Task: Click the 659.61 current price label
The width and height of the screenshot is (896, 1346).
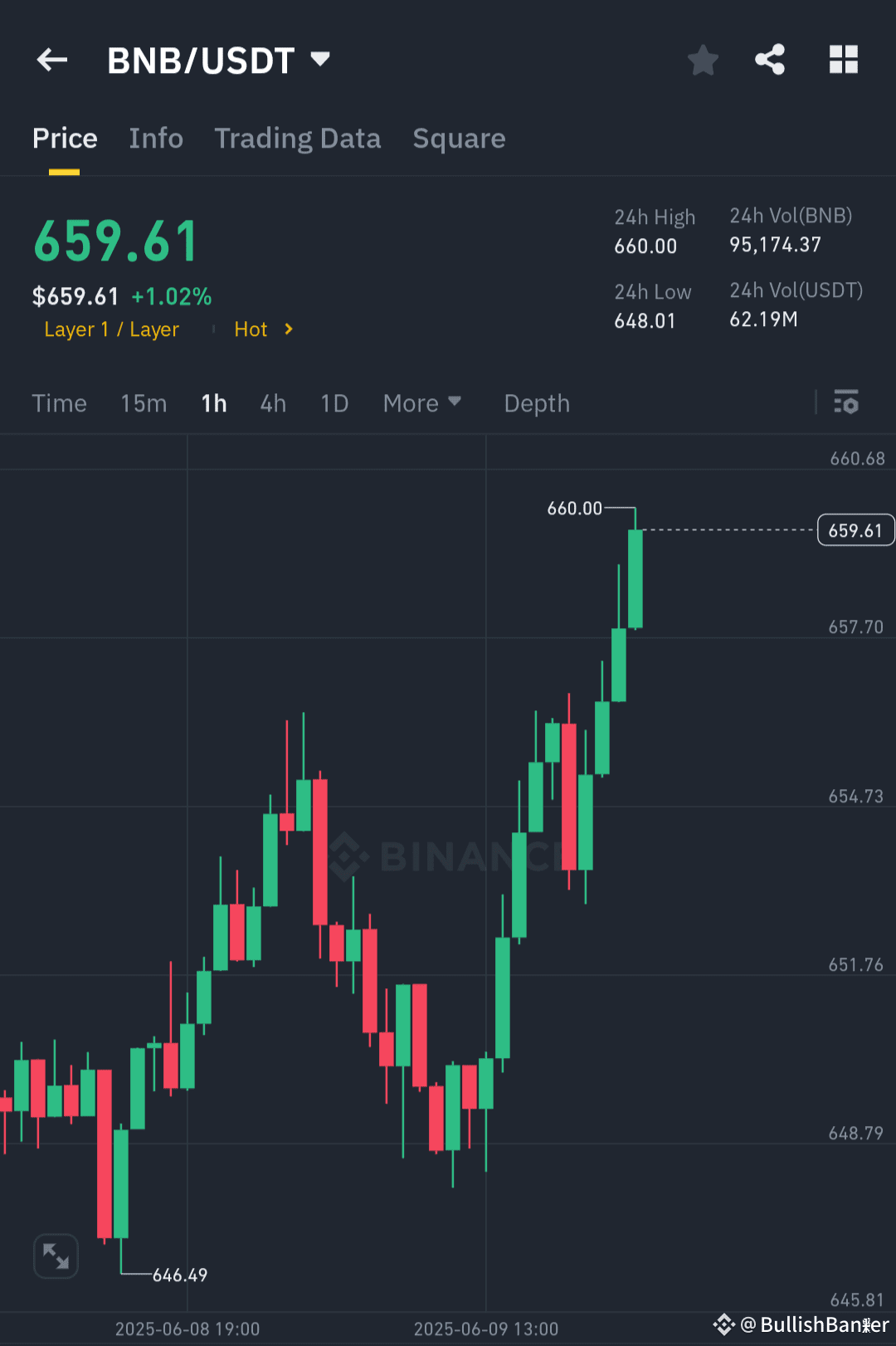Action: pos(855,529)
